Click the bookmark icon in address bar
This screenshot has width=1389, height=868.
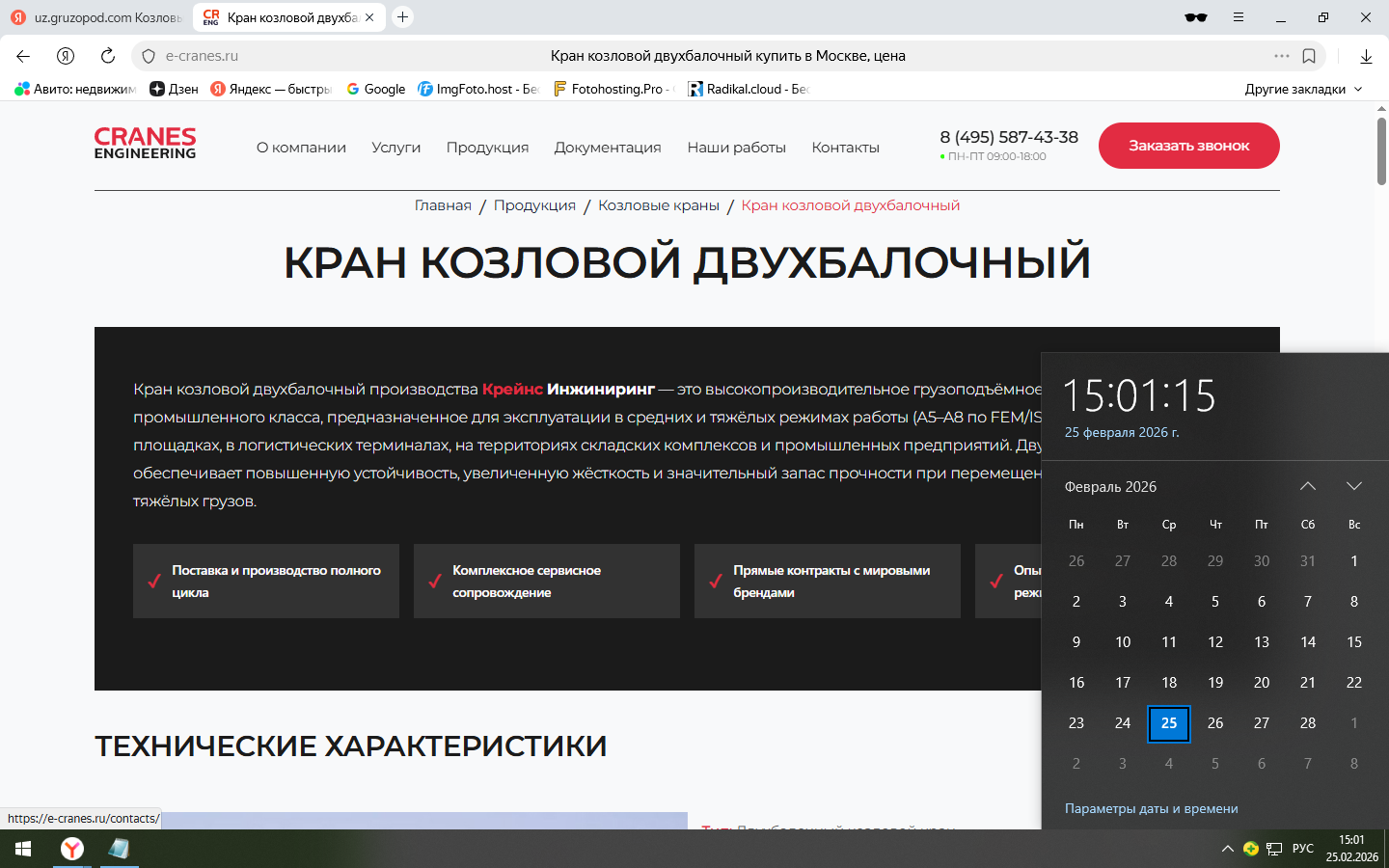pos(1309,56)
